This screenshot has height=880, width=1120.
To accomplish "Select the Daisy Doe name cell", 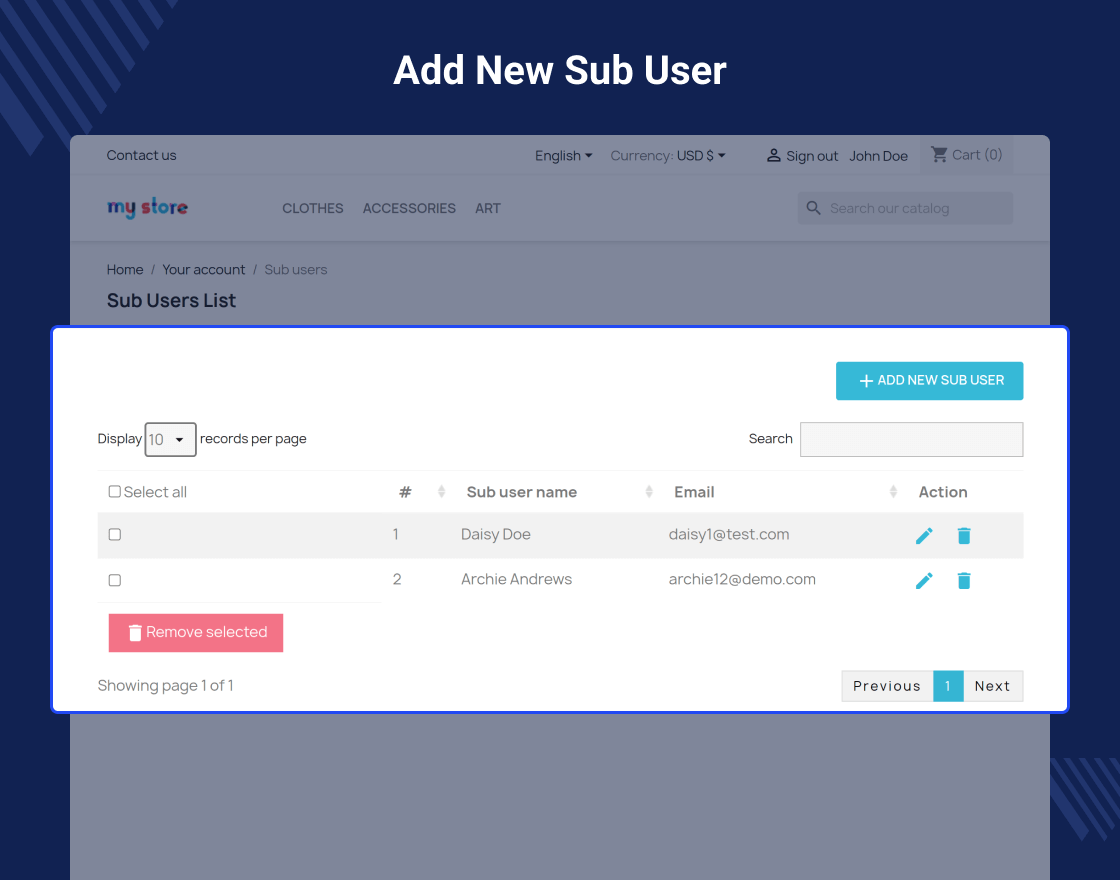I will pos(496,534).
